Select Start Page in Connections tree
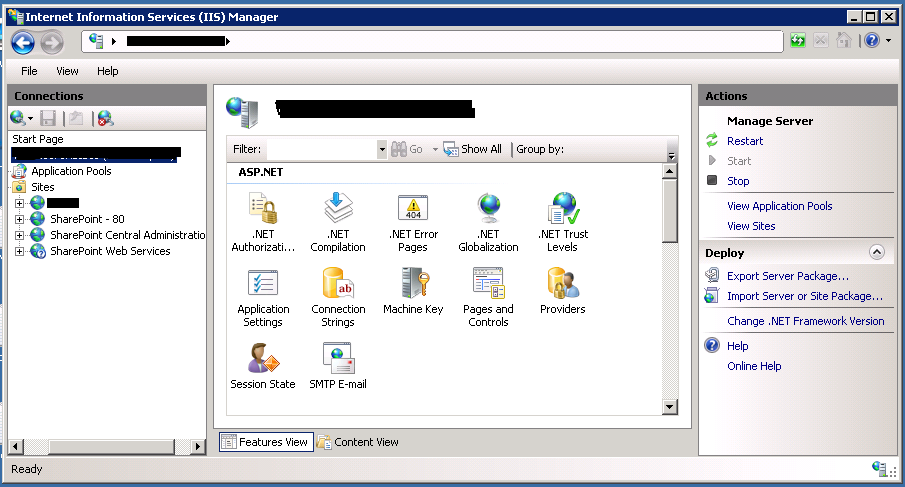The image size is (905, 487). (38, 139)
